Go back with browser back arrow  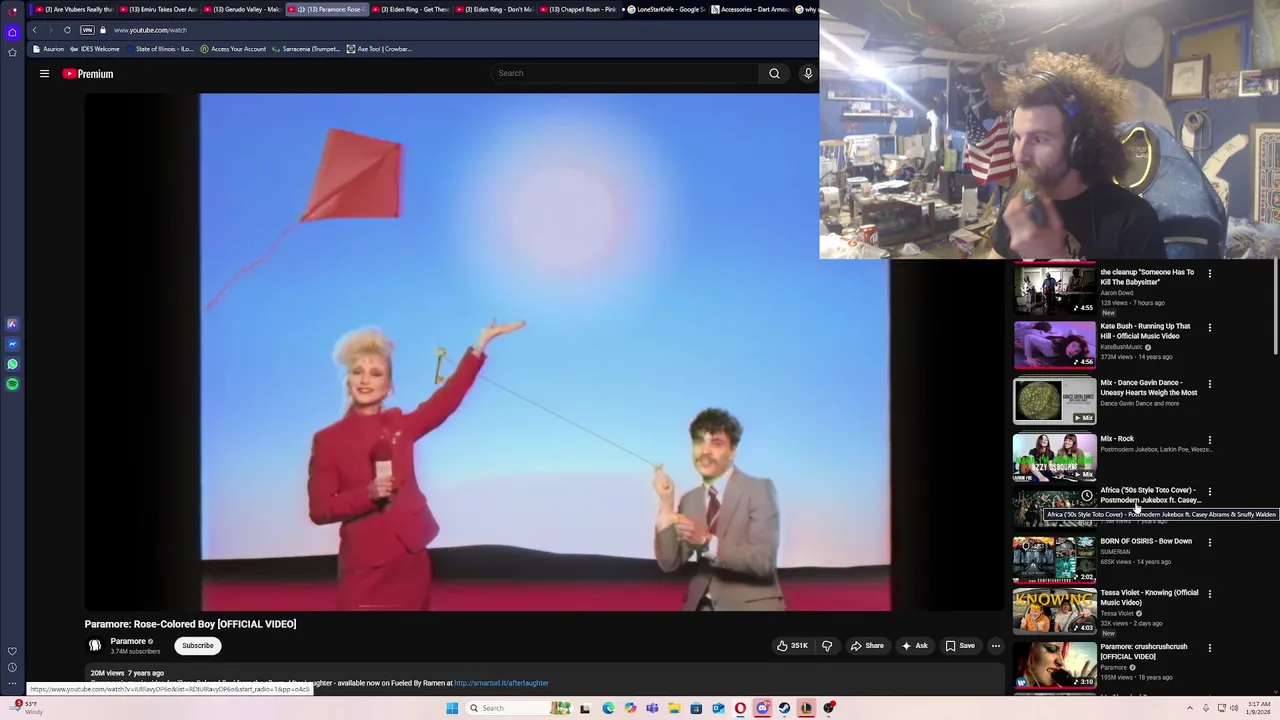34,30
